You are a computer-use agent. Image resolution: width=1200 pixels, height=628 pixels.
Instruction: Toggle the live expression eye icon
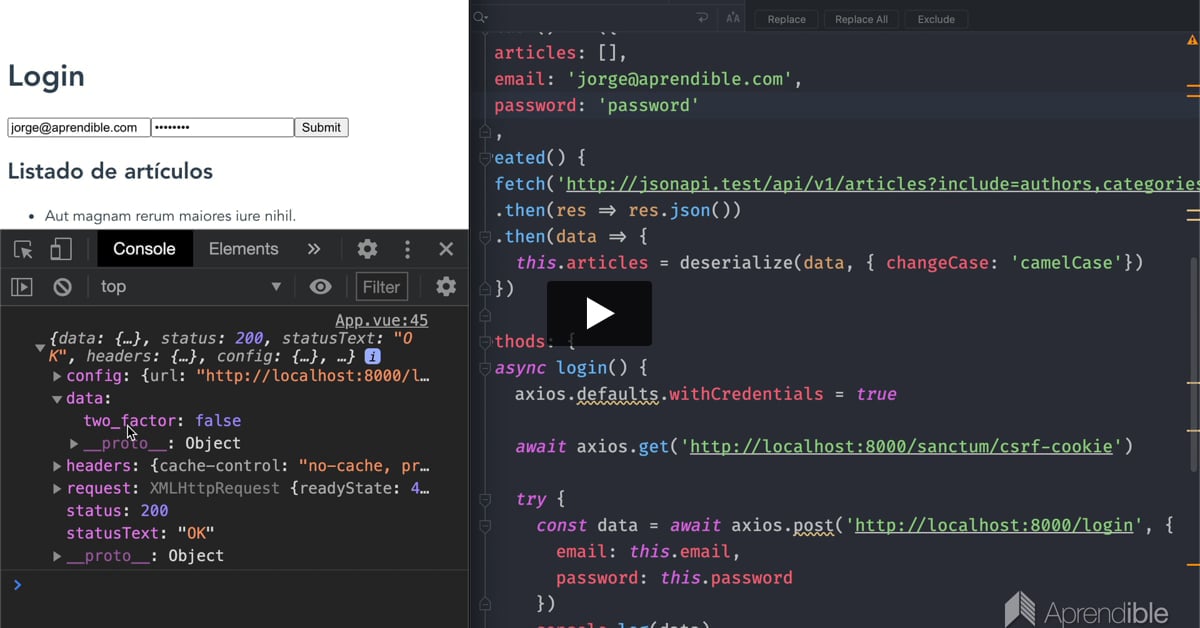(320, 287)
